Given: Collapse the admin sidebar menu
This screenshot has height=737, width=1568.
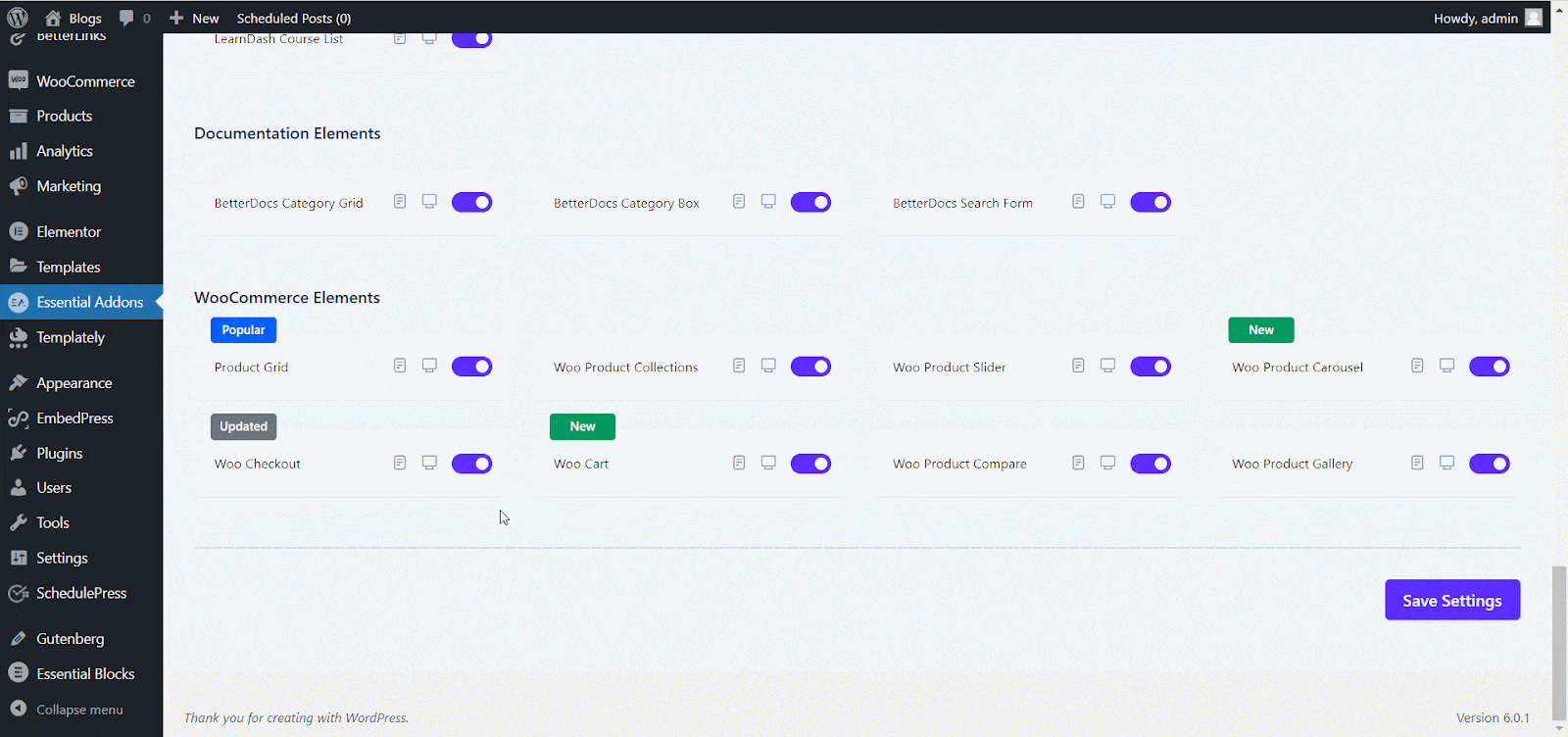Looking at the screenshot, I should [x=81, y=710].
